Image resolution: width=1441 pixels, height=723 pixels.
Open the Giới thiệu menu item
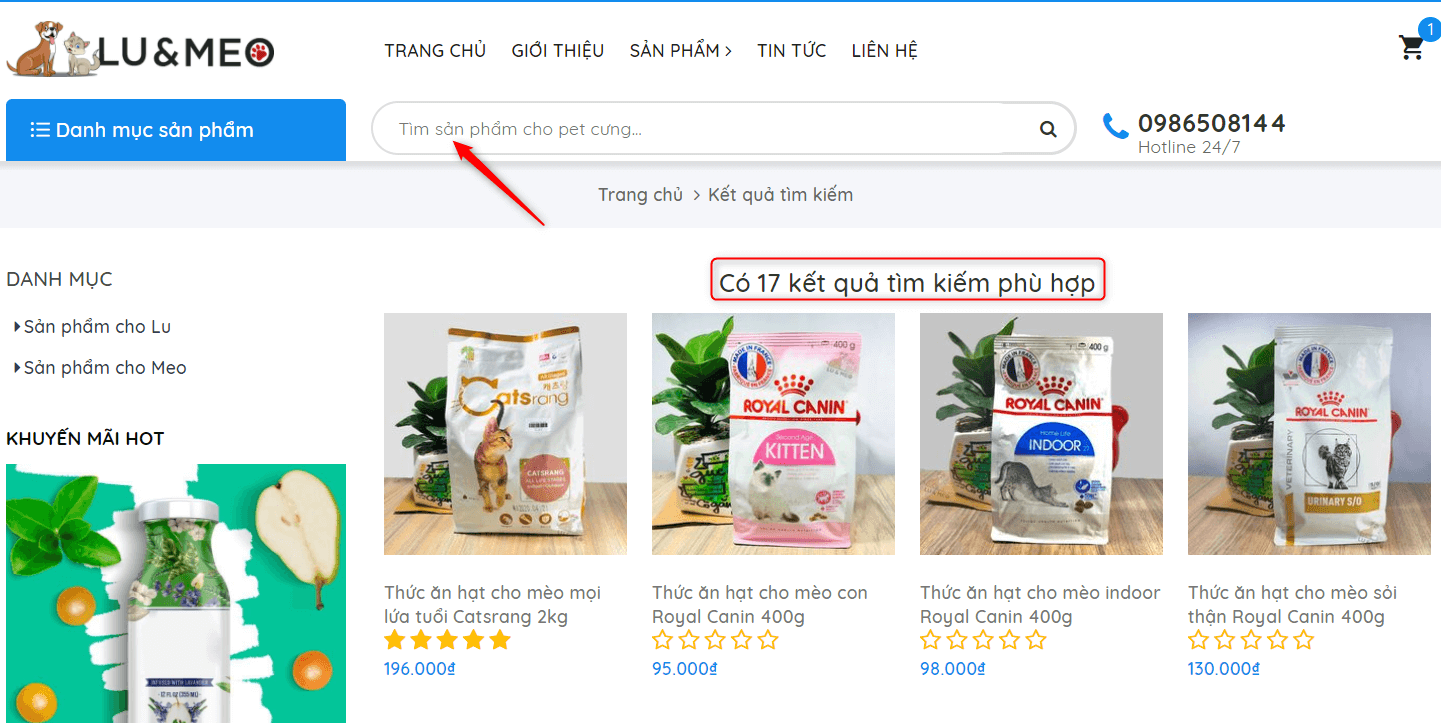[558, 51]
